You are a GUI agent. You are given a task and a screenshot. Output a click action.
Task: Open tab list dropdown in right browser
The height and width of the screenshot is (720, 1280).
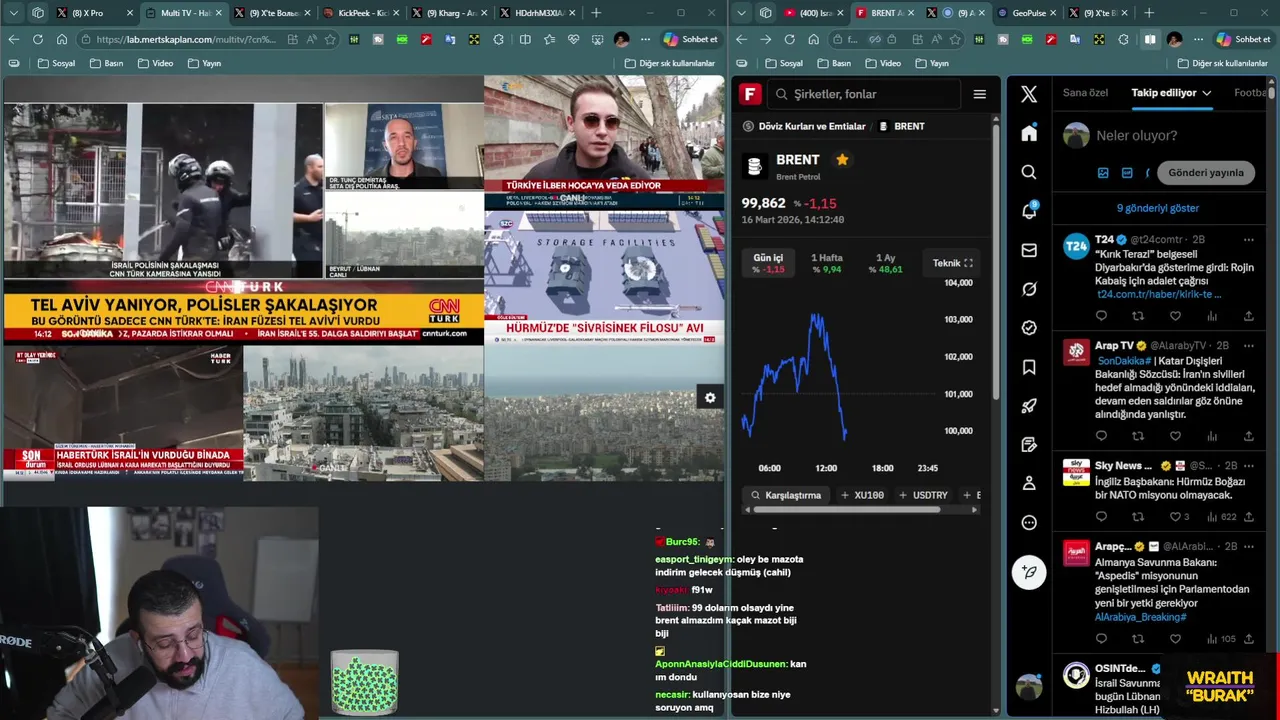[743, 13]
